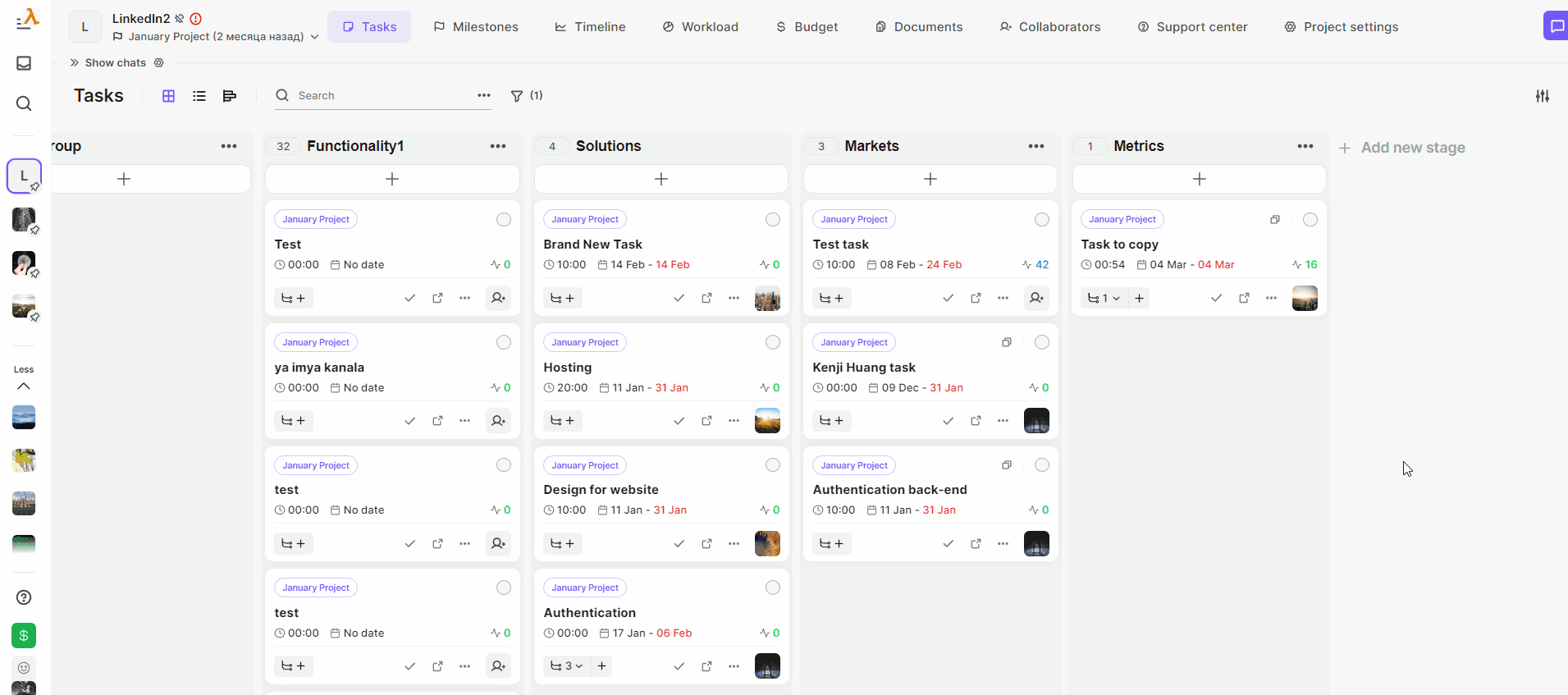Open more options for Kenji Huang task
Viewport: 1568px width, 695px height.
(x=1003, y=421)
